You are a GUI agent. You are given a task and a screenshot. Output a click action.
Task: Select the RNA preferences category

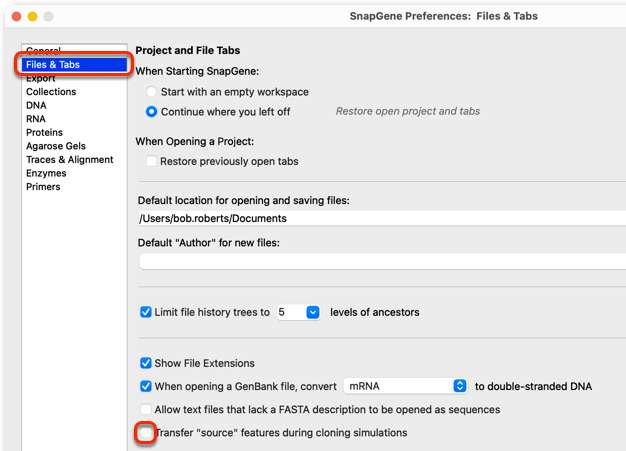(x=36, y=119)
